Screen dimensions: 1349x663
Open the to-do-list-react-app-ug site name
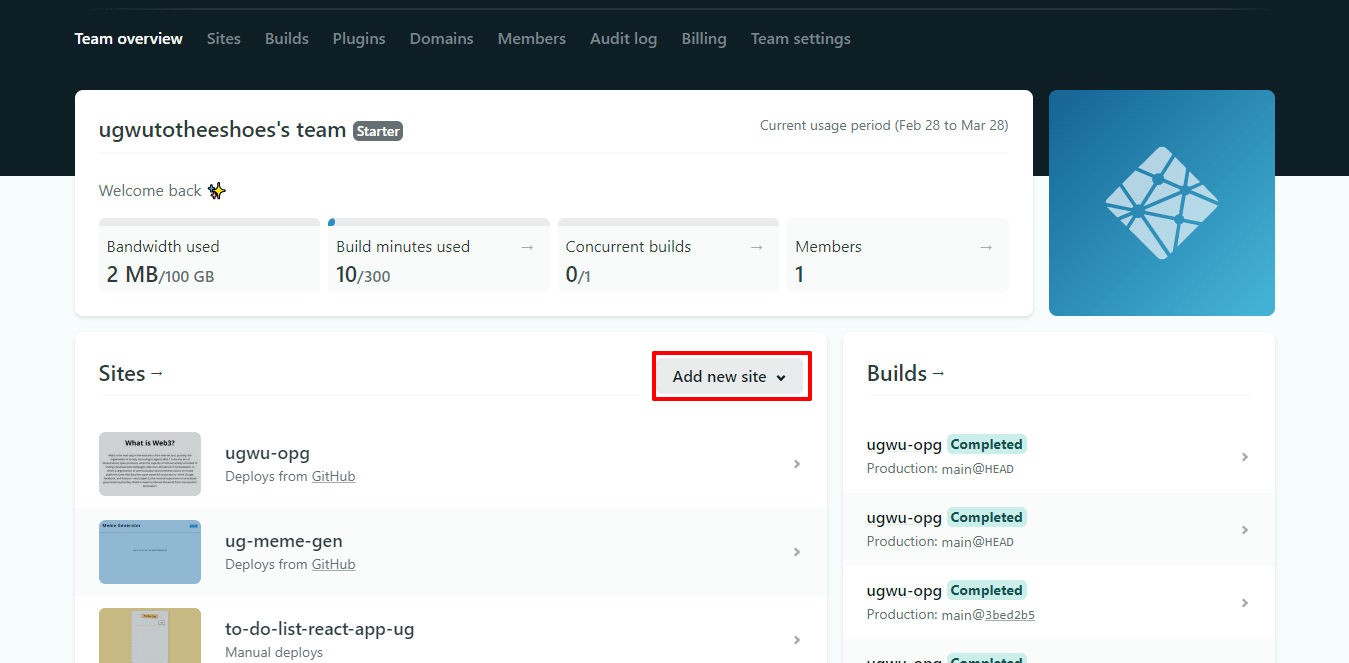coord(320,629)
